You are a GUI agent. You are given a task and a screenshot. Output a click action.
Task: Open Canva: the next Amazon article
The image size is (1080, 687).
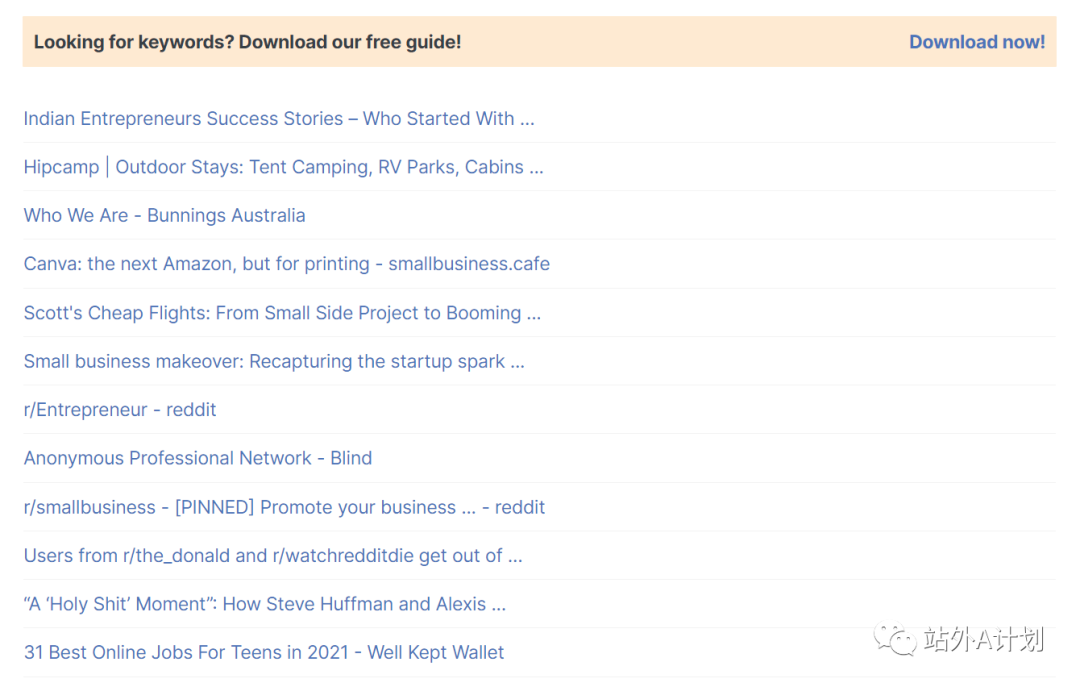[286, 264]
